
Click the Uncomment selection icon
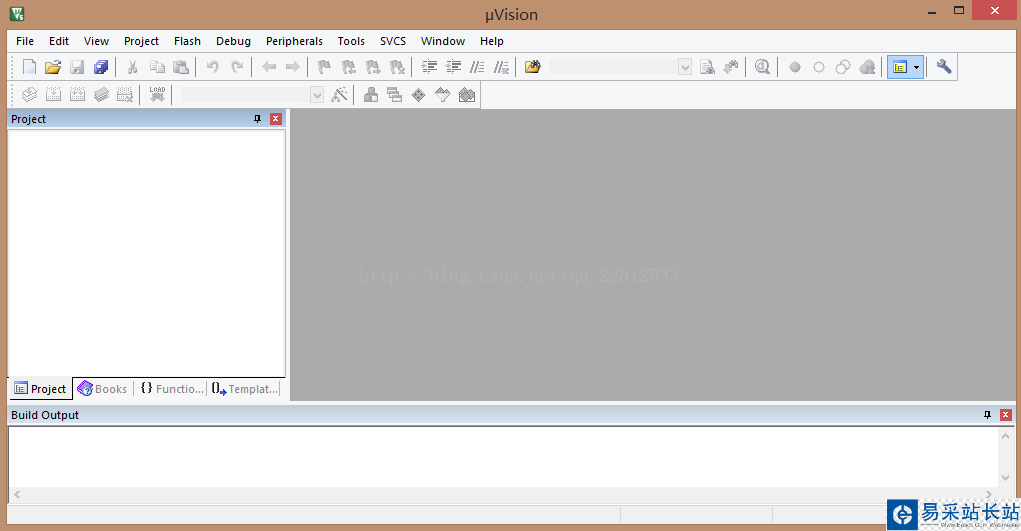[x=501, y=66]
